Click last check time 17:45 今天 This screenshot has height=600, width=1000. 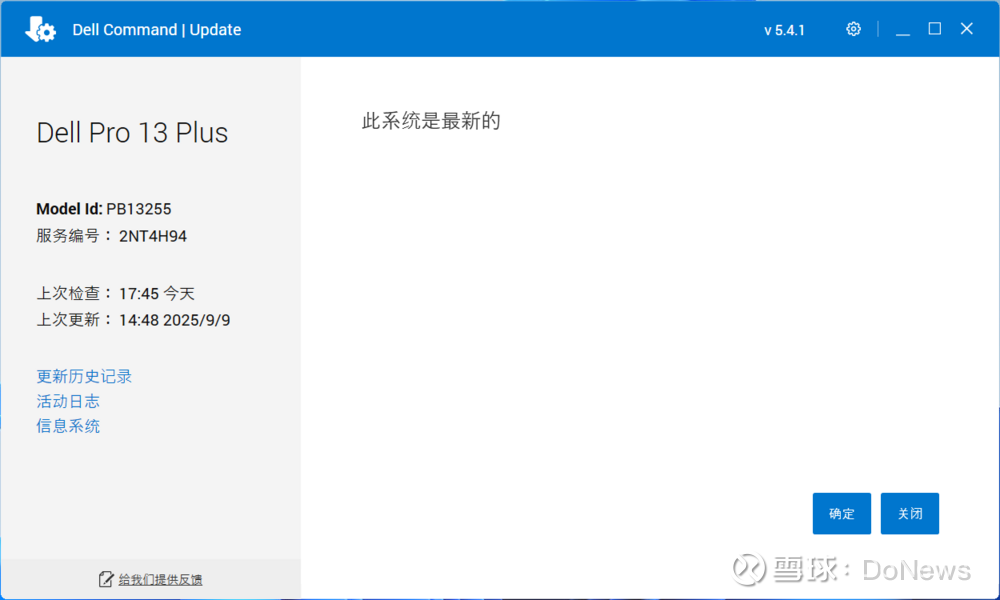157,293
